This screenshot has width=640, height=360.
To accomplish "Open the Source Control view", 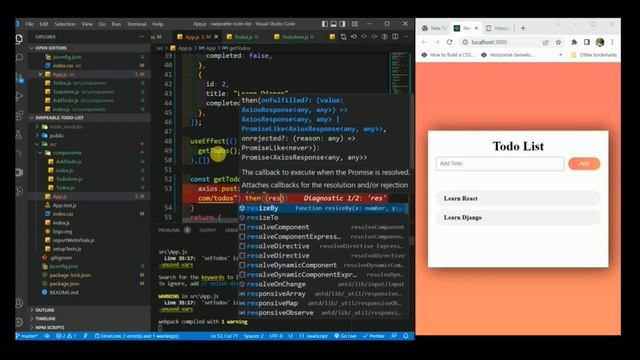I will tap(19, 77).
